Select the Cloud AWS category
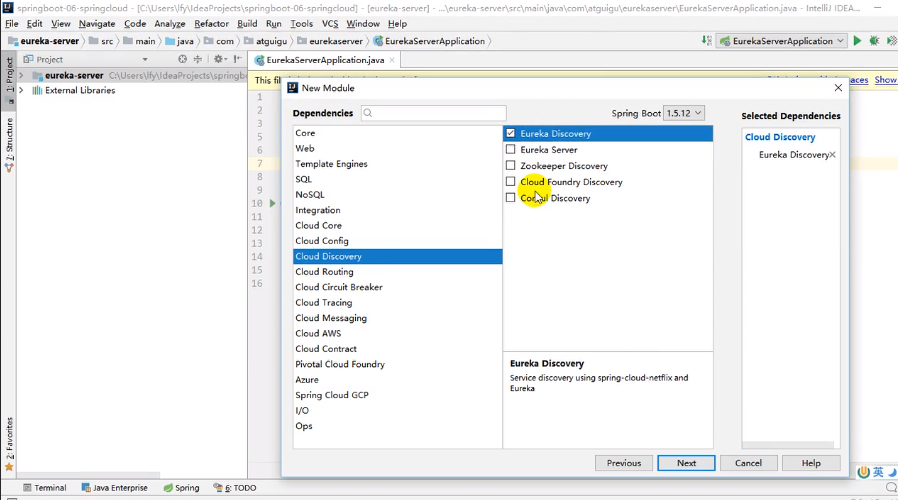The width and height of the screenshot is (898, 500). tap(397, 333)
